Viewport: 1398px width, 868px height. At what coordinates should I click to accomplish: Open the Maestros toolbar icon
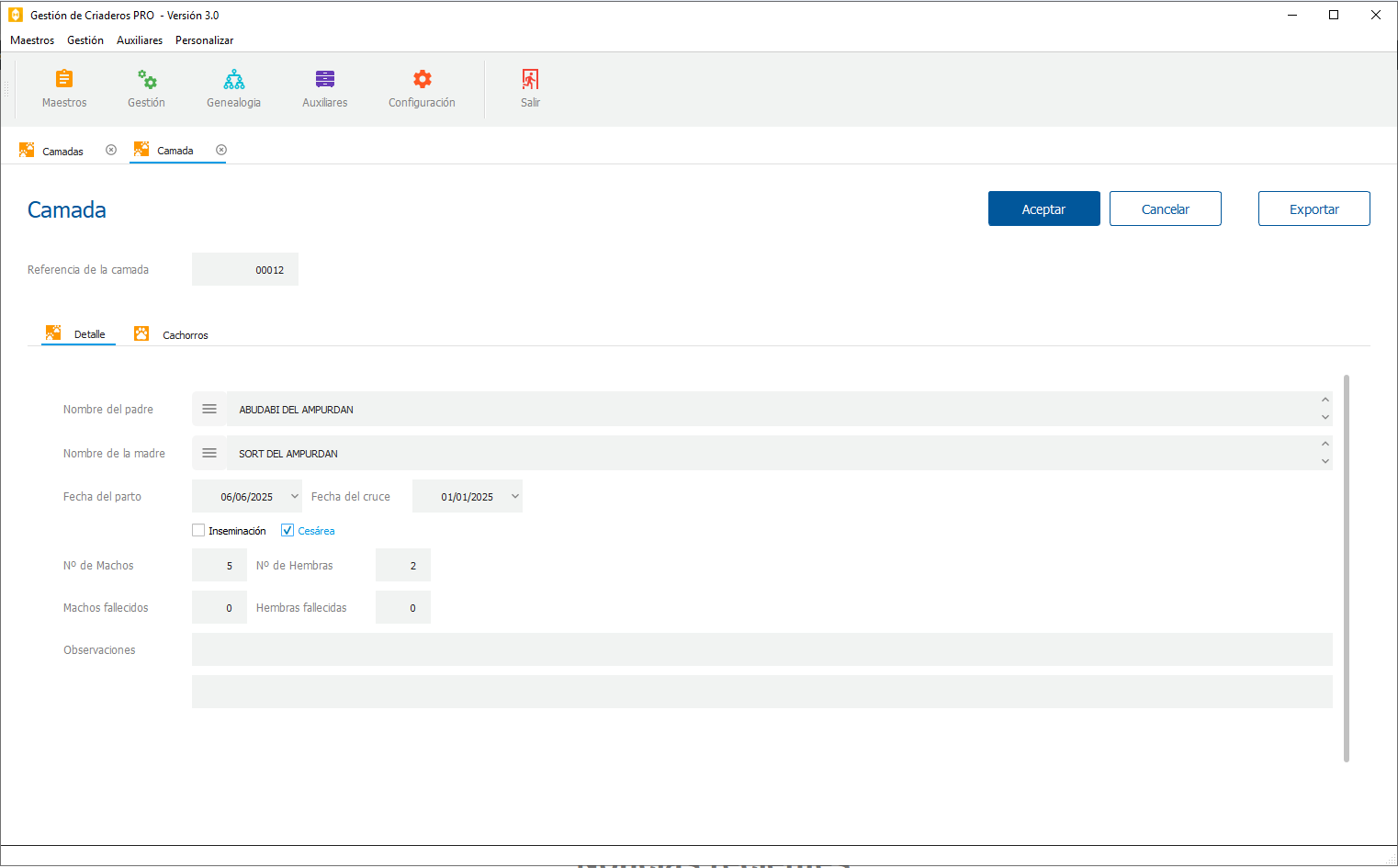[64, 80]
